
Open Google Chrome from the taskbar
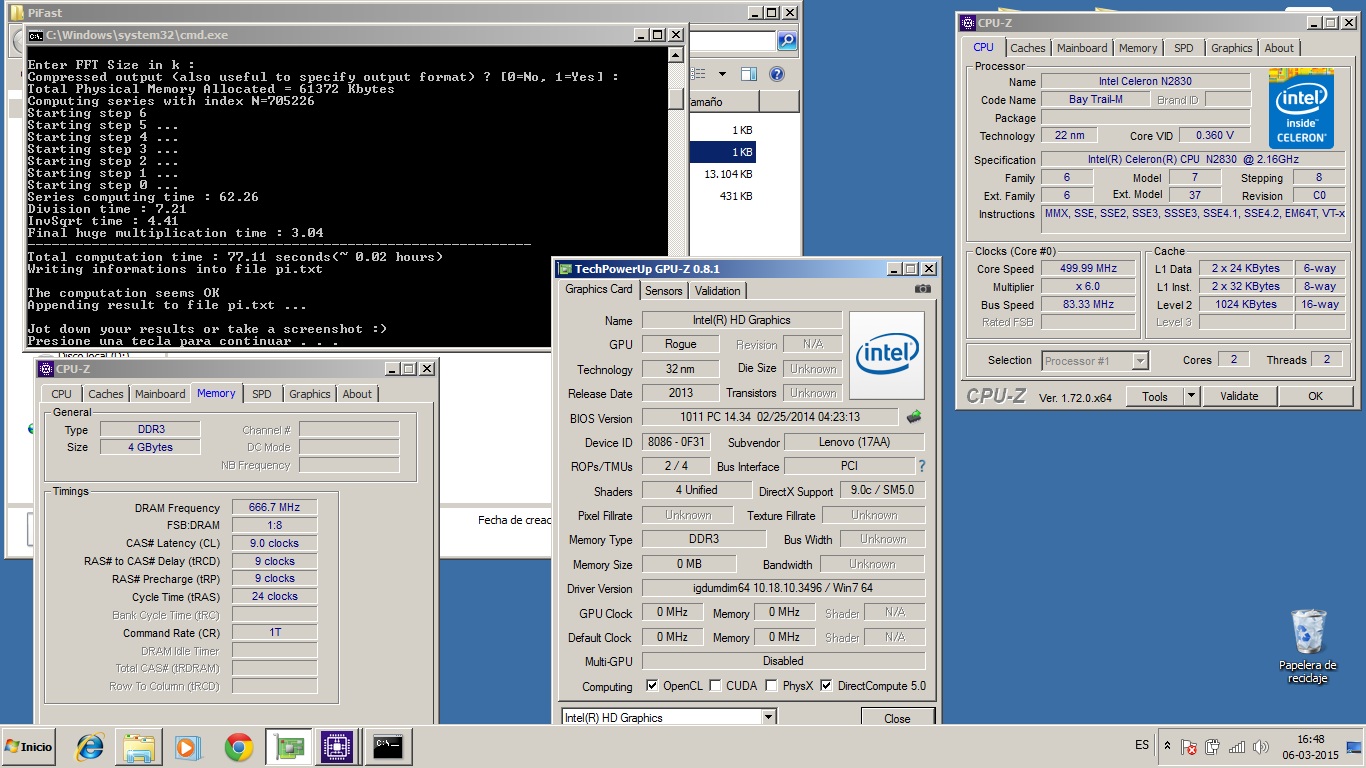pyautogui.click(x=238, y=747)
